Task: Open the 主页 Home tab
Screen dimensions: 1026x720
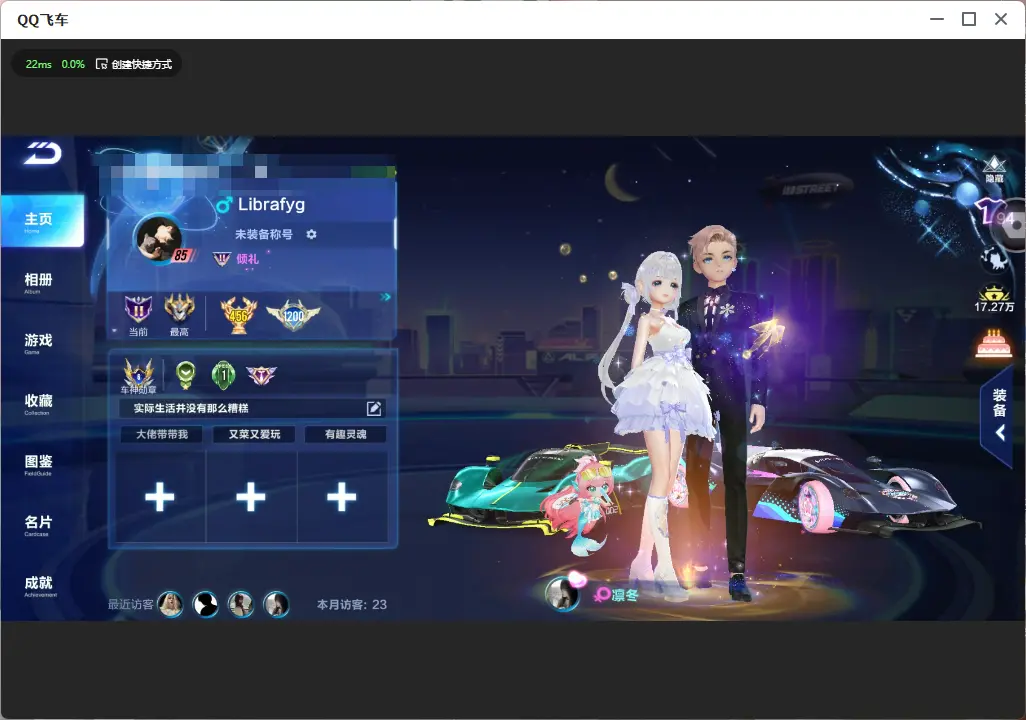Action: tap(42, 221)
